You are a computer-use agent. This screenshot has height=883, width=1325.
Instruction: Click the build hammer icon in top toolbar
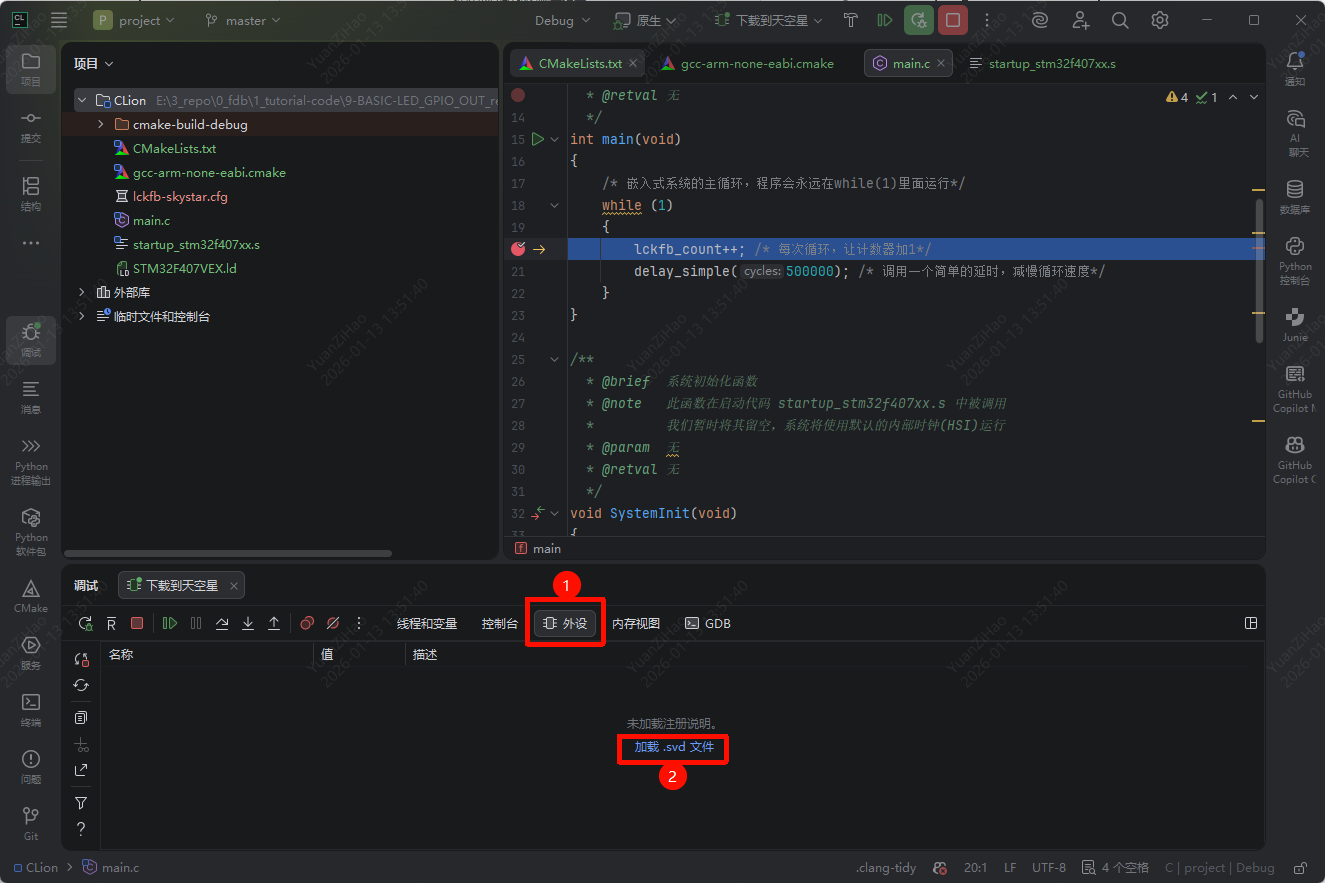tap(850, 20)
